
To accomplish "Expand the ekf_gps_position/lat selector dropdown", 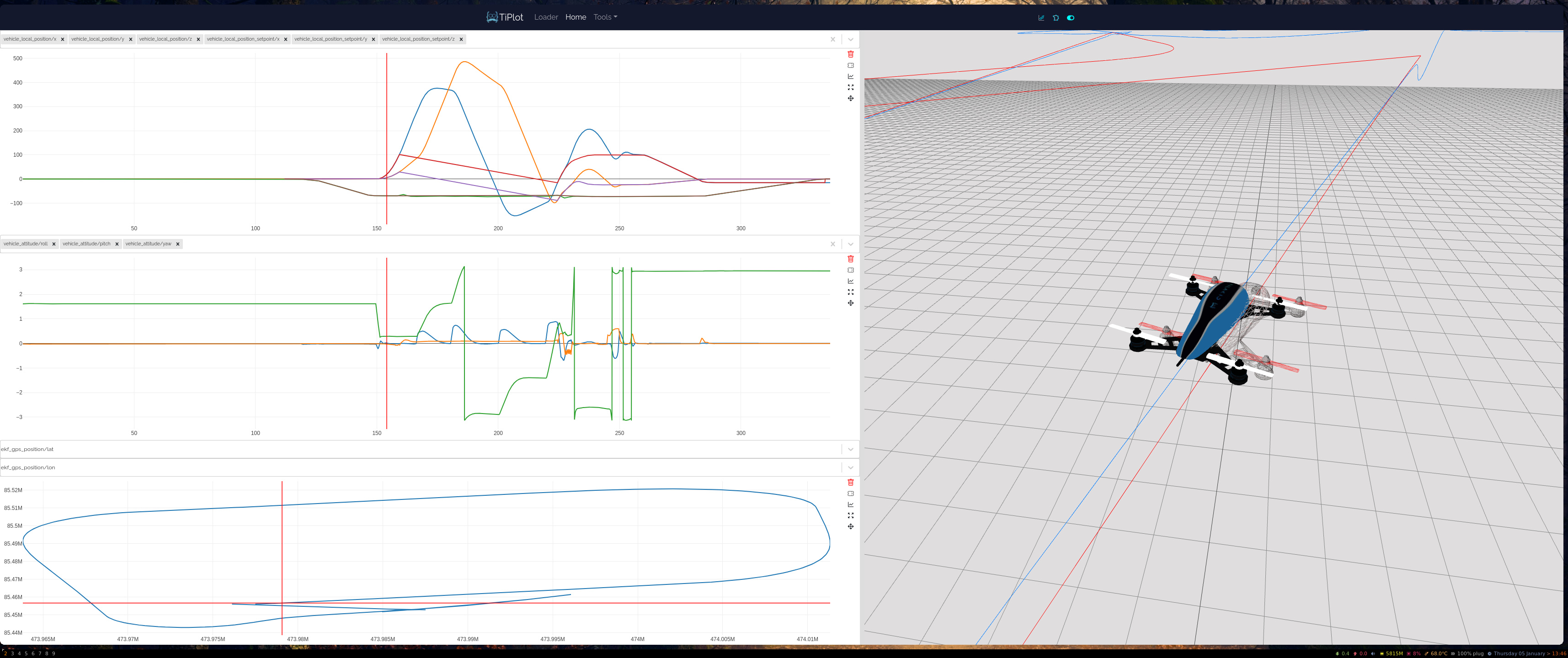I will click(850, 449).
